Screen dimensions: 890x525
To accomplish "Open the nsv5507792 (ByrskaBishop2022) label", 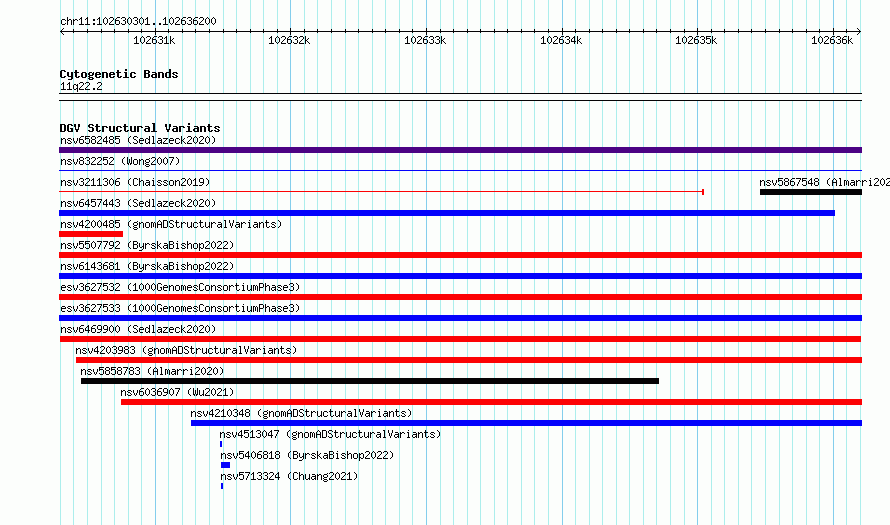I will tap(147, 245).
